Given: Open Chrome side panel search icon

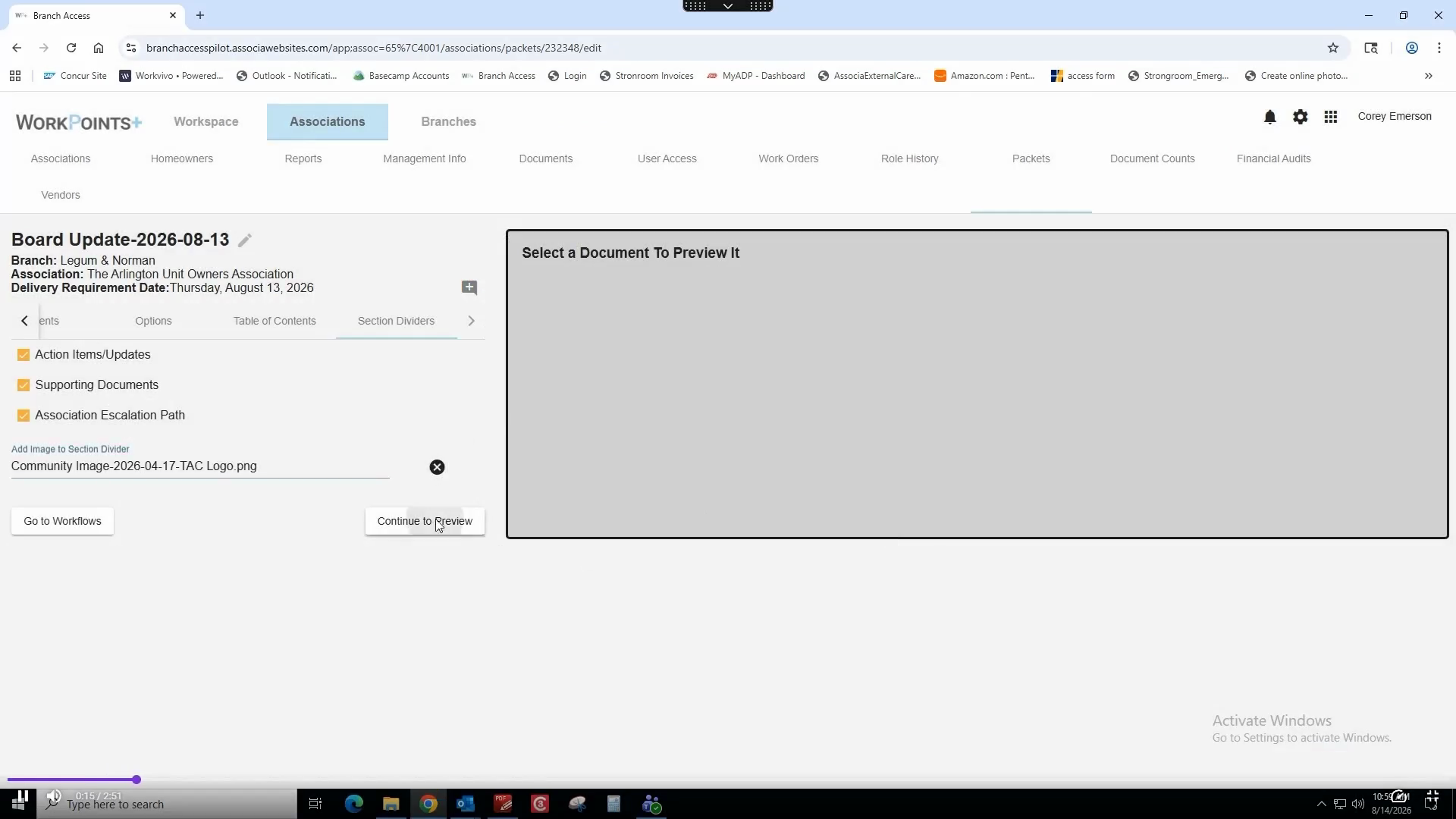Looking at the screenshot, I should 1371,48.
